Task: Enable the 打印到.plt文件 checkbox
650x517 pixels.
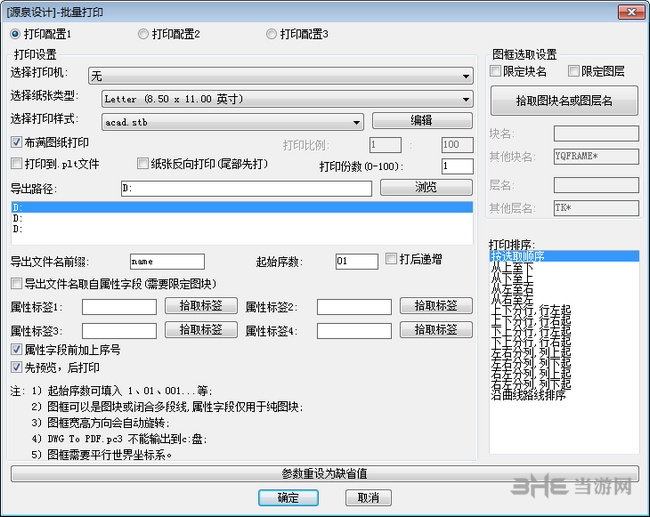Action: (16, 163)
